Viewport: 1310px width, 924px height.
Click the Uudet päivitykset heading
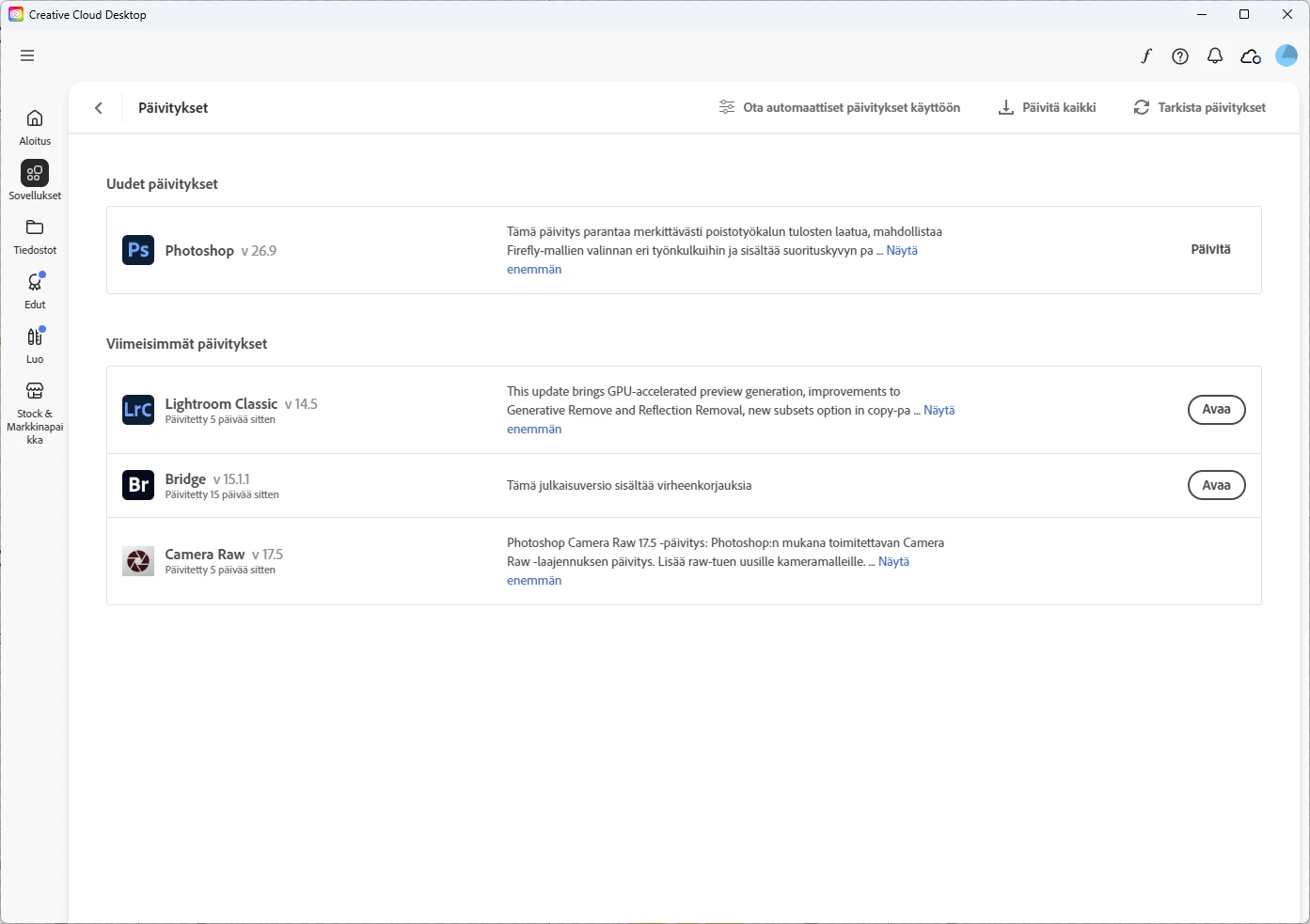pos(162,183)
